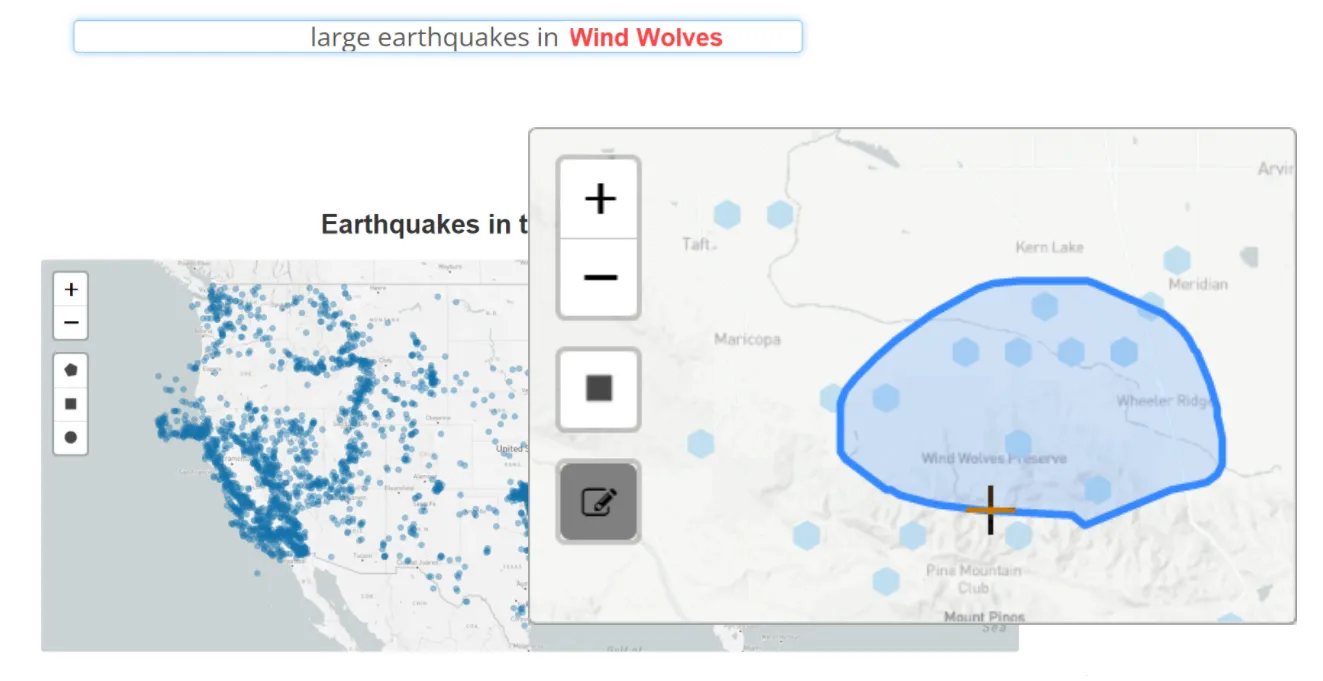Zoom in on the large inset map
The width and height of the screenshot is (1323, 681).
pos(599,199)
